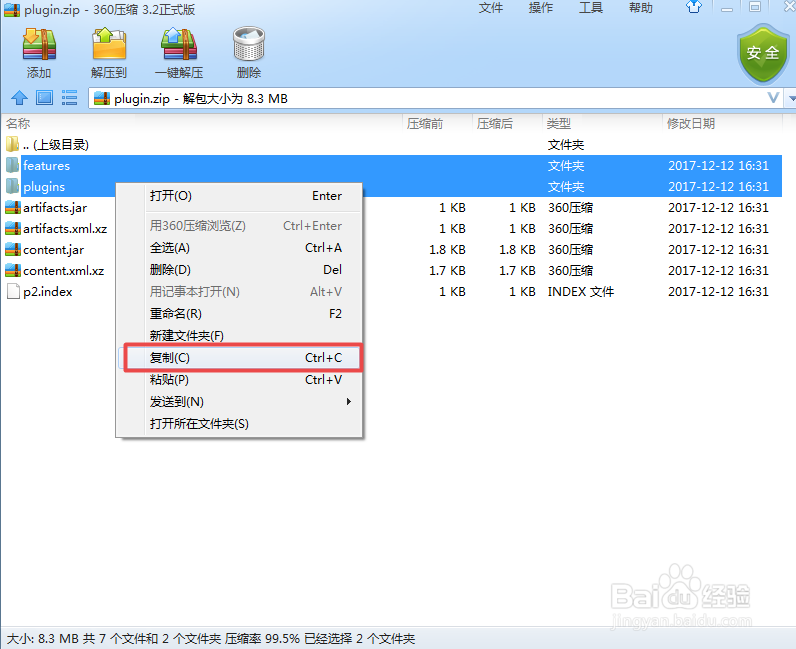
Task: Choose 新建文件夹(F) in context menu
Action: 240,336
